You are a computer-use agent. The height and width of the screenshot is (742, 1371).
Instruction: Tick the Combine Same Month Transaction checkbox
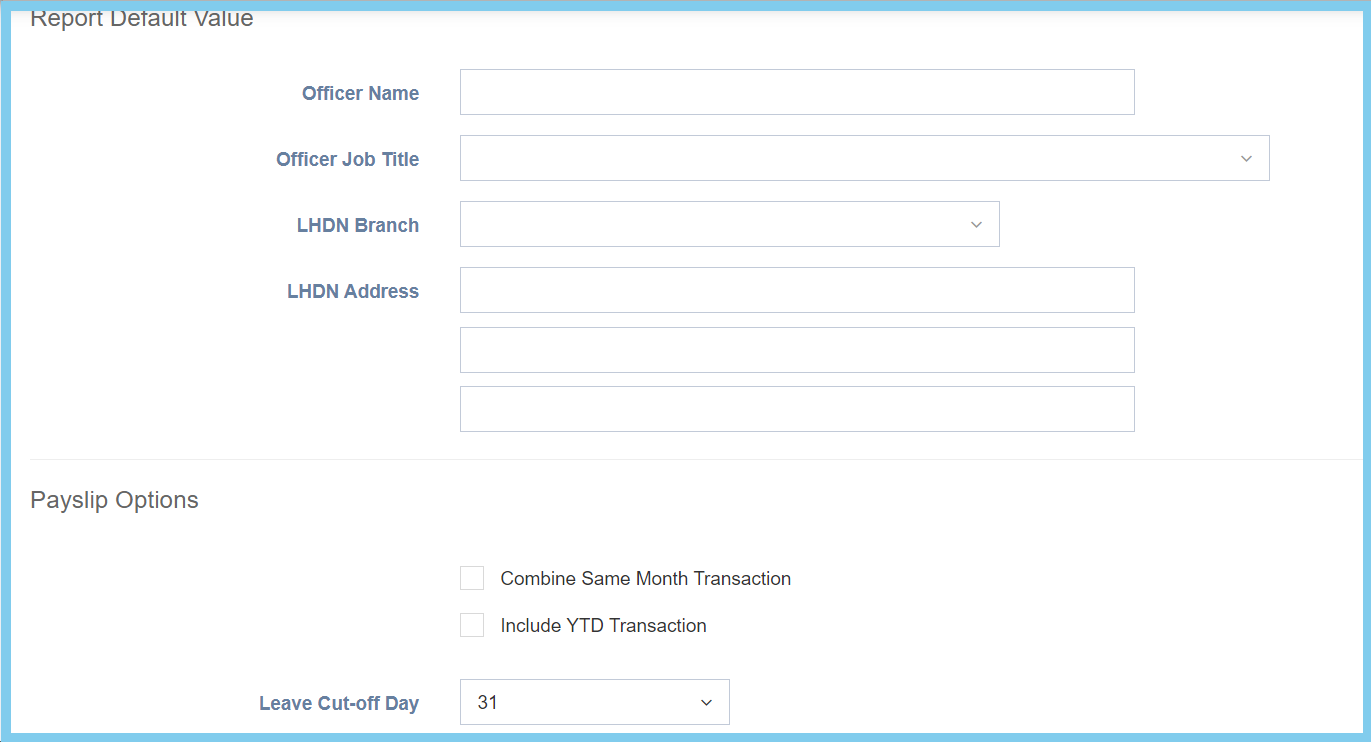click(472, 578)
